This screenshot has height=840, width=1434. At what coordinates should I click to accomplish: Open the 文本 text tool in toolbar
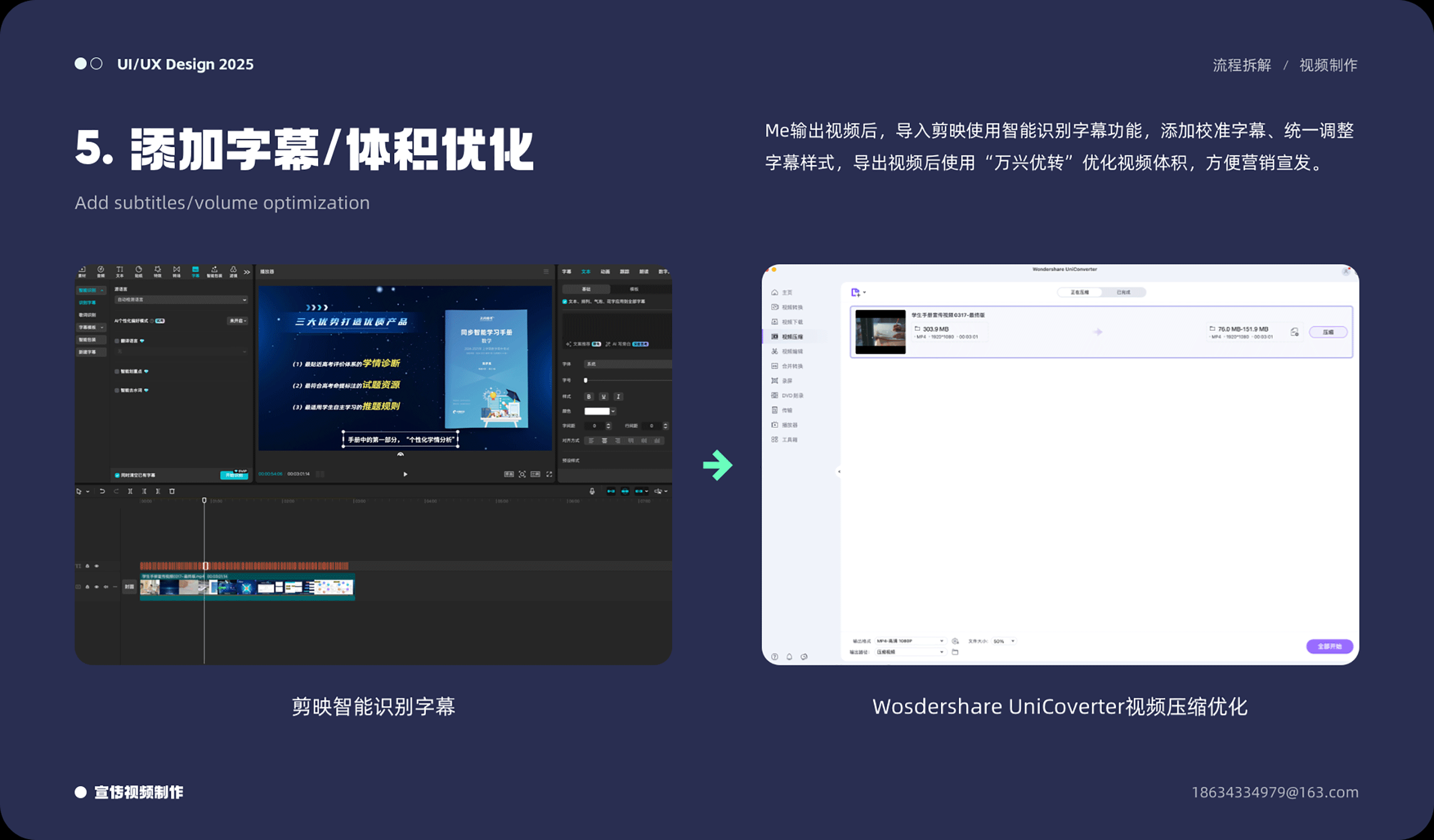(119, 271)
